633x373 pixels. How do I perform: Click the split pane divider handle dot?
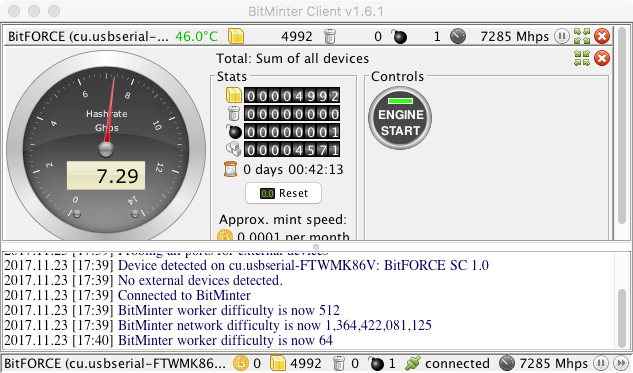coord(316,247)
